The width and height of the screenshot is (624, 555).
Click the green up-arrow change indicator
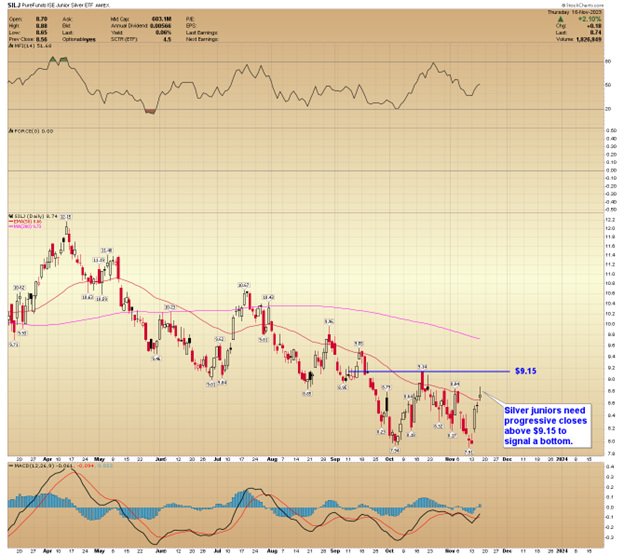coord(560,19)
